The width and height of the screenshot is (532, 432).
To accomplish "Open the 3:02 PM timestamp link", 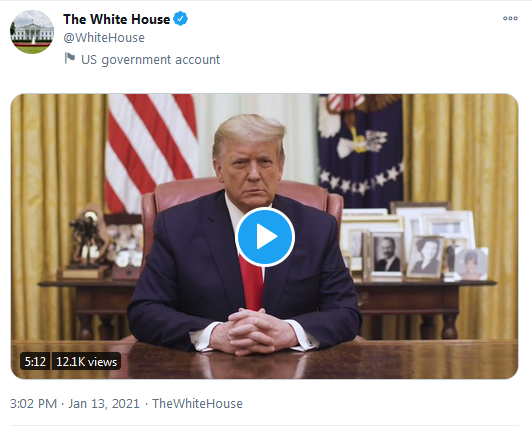I will [33, 403].
